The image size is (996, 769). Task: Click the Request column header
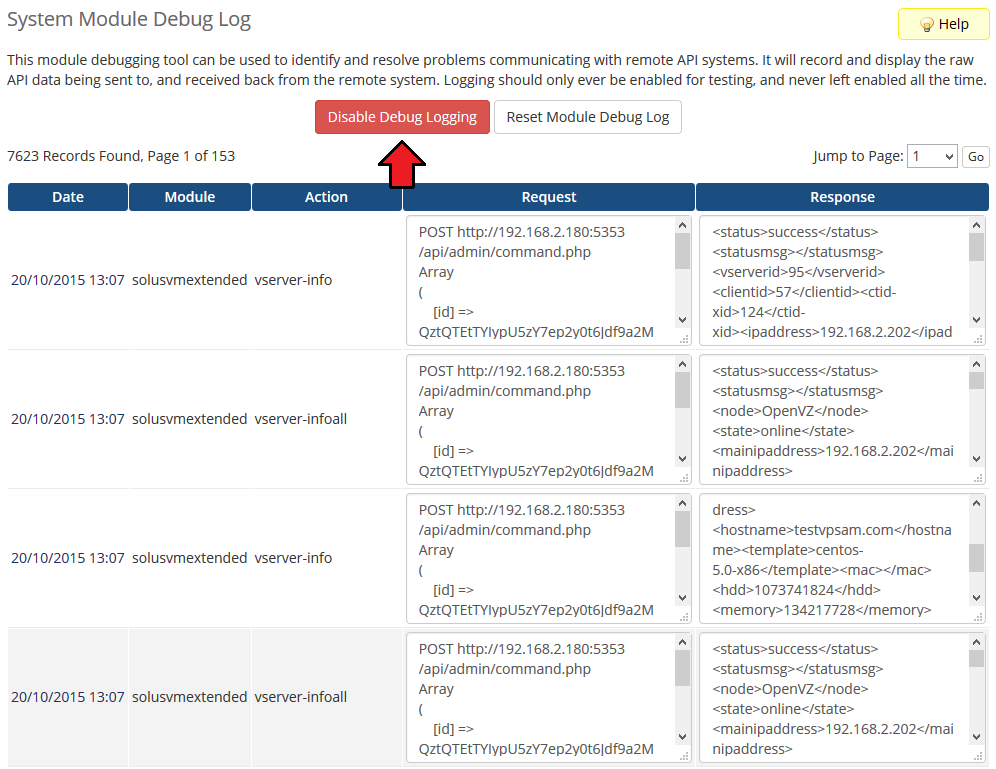(x=549, y=197)
